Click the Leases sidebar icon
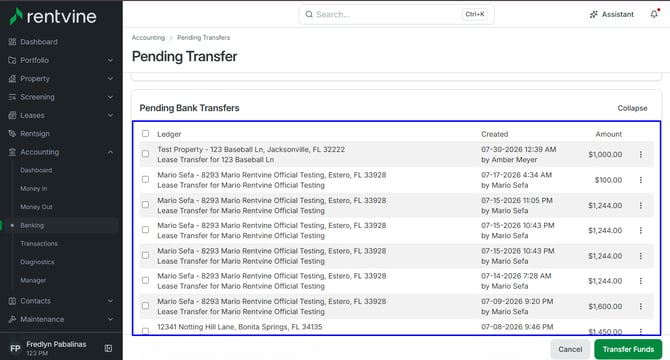 pos(12,115)
